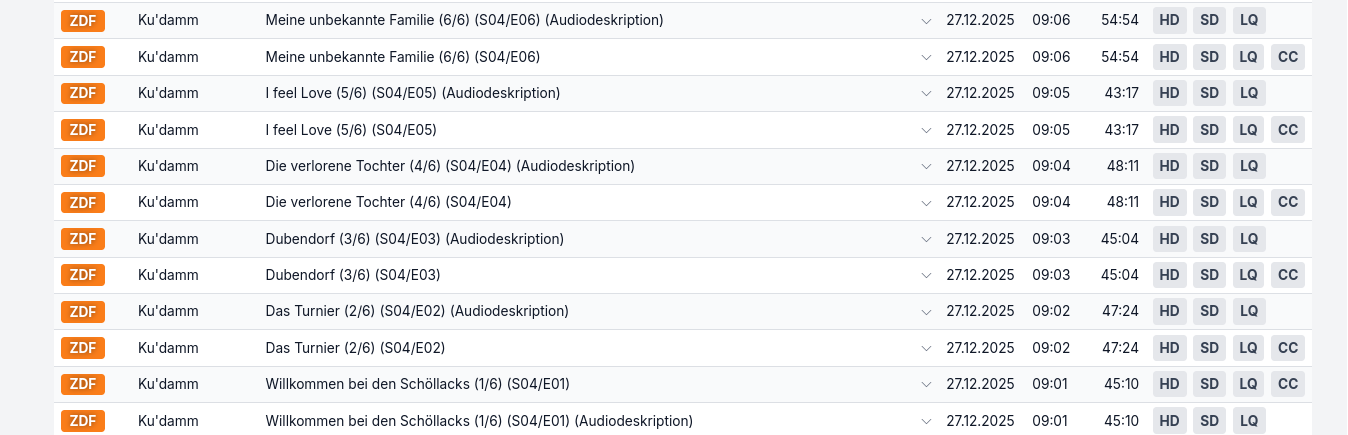The height and width of the screenshot is (435, 1348).
Task: Select LQ for Dubendorf (3/6) Audiodeskription
Action: (x=1248, y=239)
